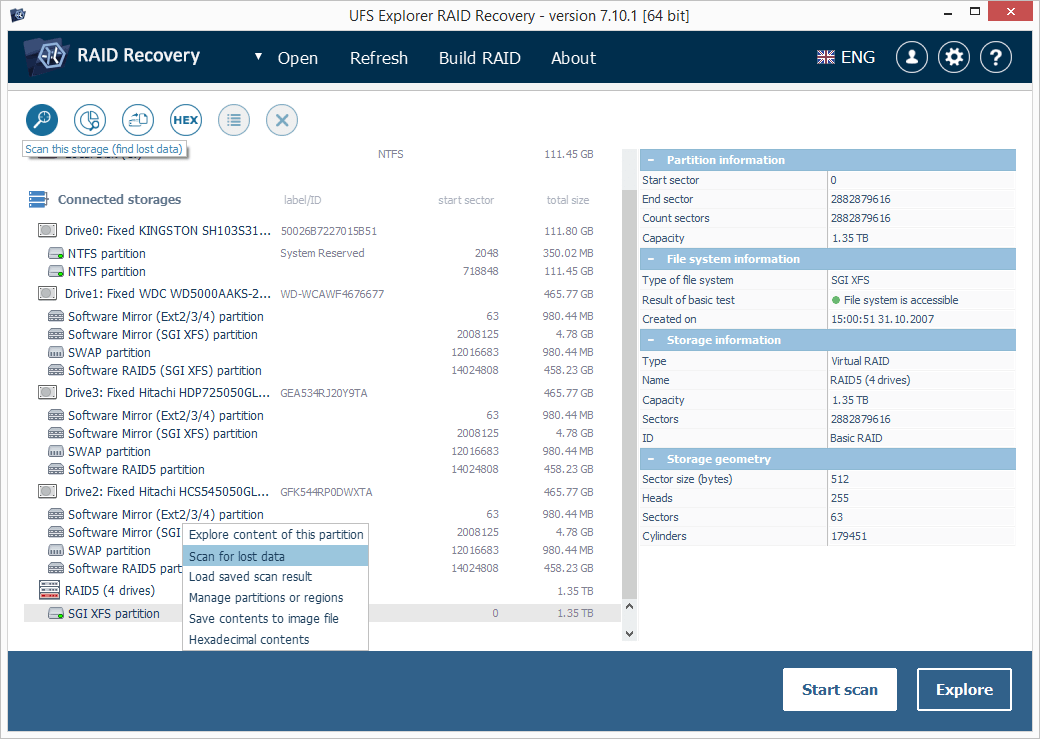Image resolution: width=1040 pixels, height=739 pixels.
Task: Collapse the File system information section
Action: coord(651,259)
